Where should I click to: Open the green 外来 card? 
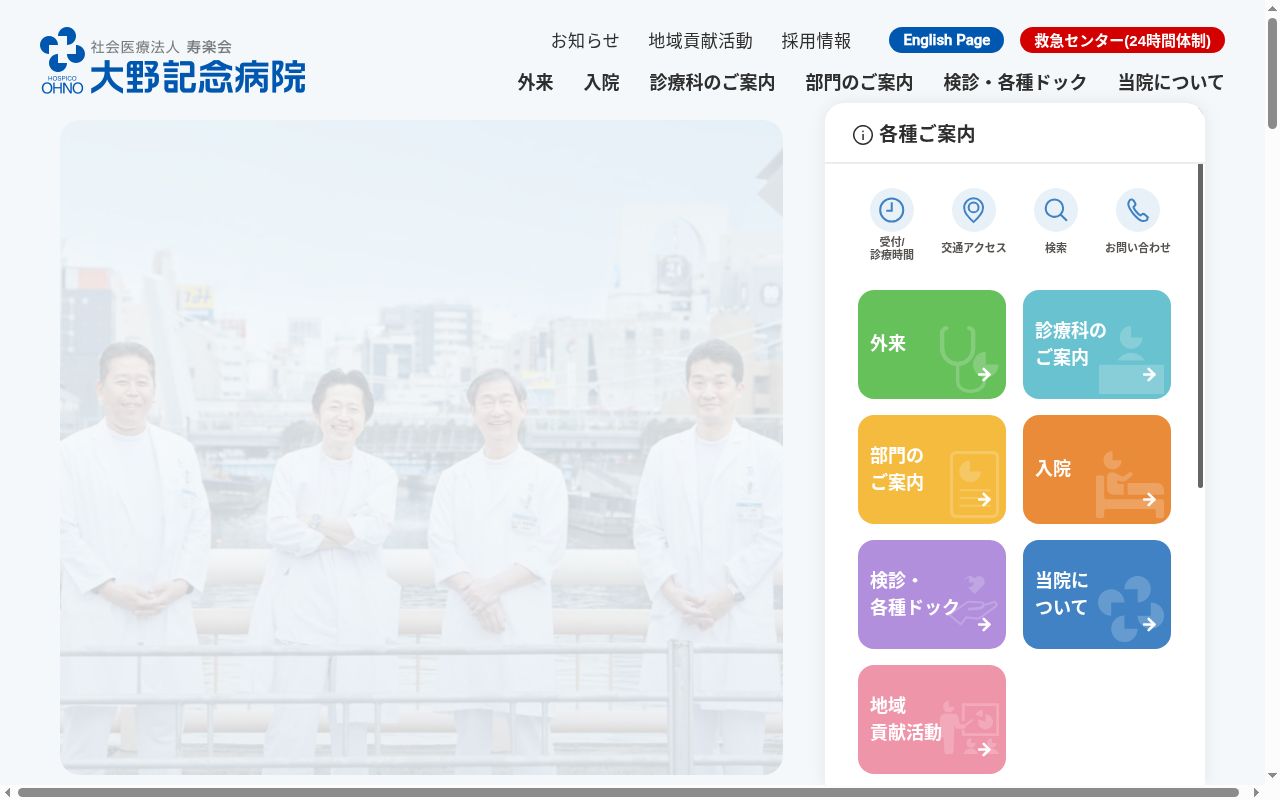932,344
